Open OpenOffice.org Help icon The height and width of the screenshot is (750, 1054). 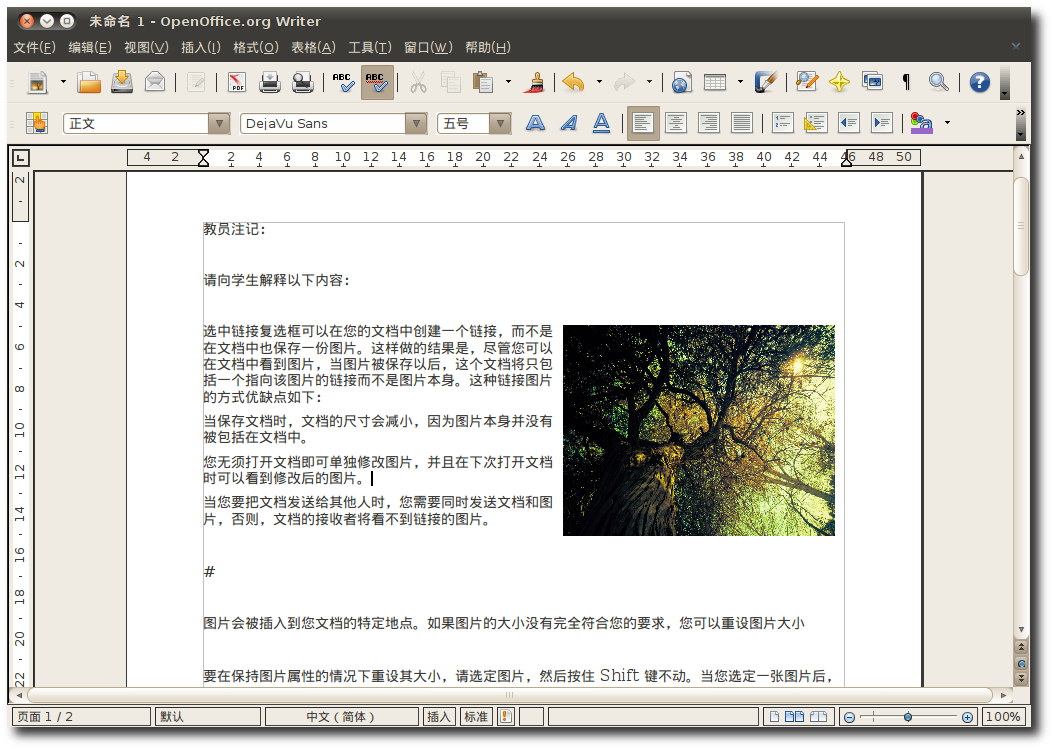click(979, 83)
